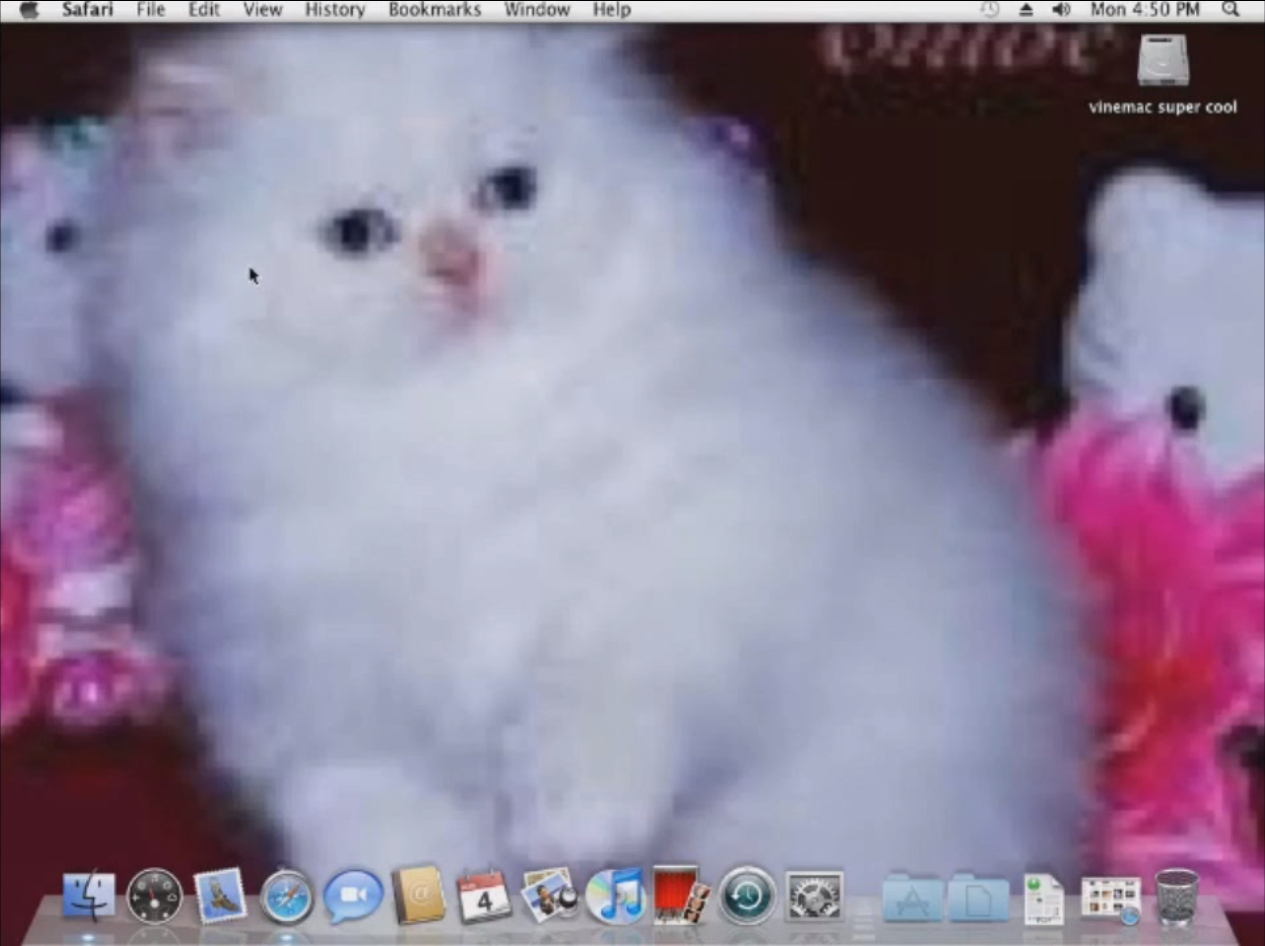Launch Photo Booth from the Dock
The image size is (1265, 946).
click(x=681, y=895)
